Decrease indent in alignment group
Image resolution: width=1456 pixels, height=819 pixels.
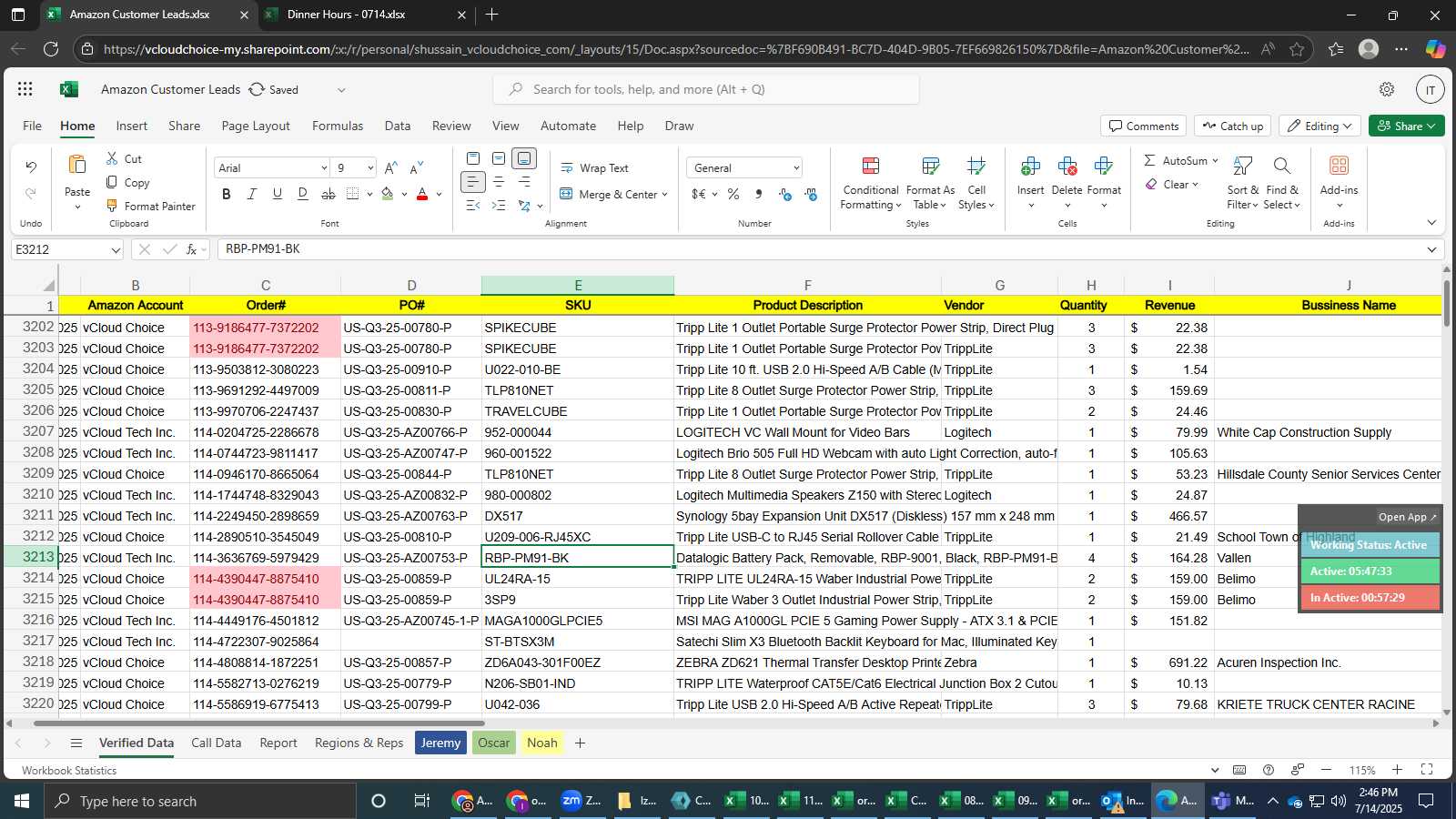[473, 206]
